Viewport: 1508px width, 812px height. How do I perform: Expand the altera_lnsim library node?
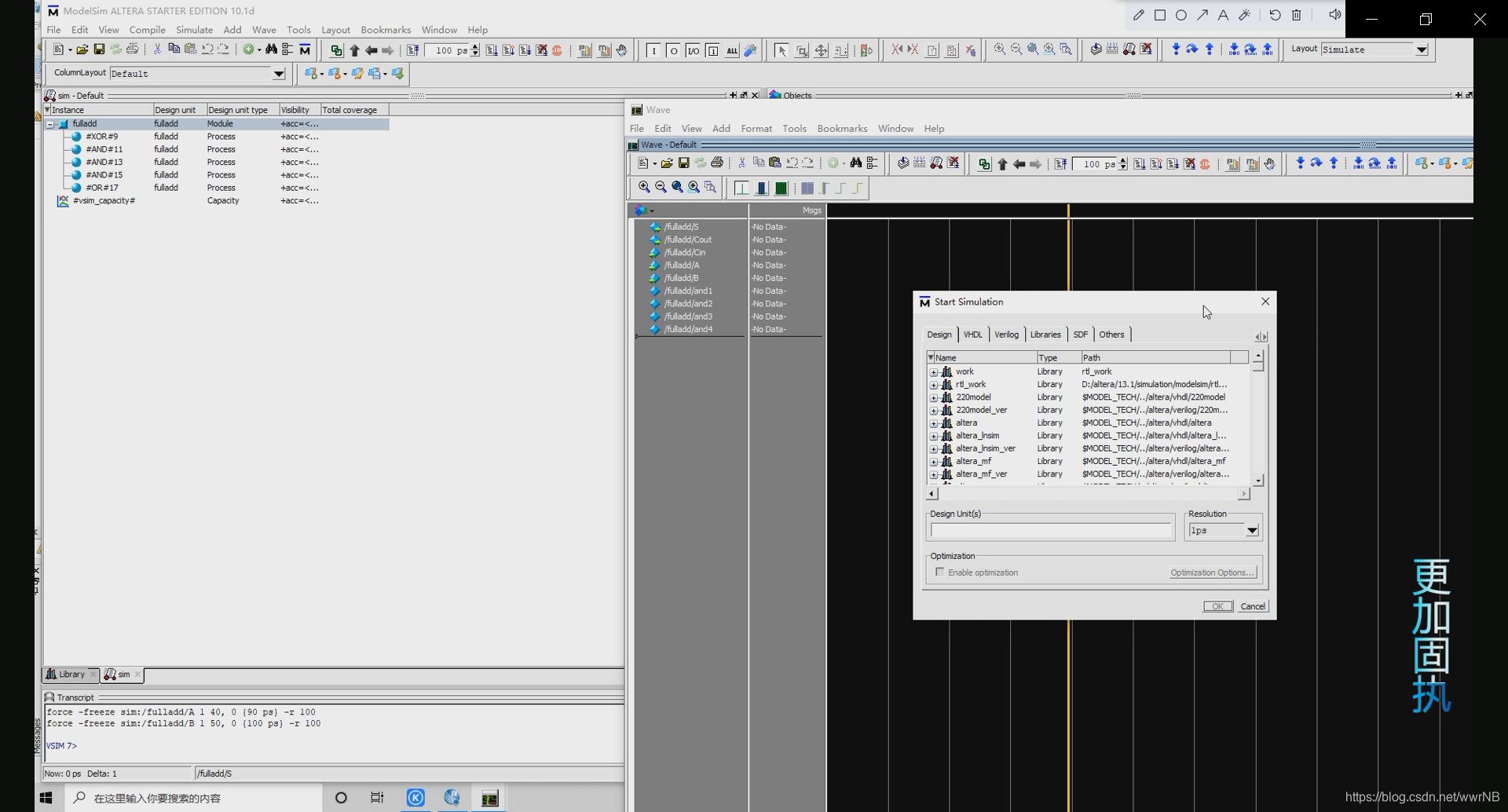click(x=934, y=436)
